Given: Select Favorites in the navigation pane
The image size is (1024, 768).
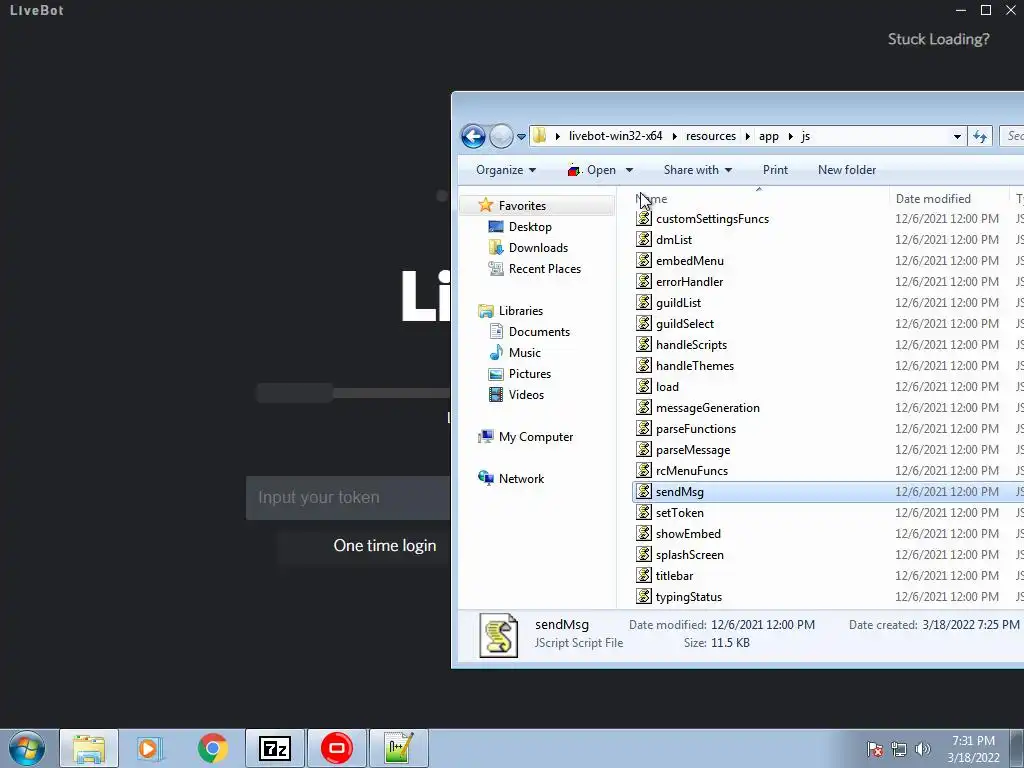Looking at the screenshot, I should tap(522, 206).
